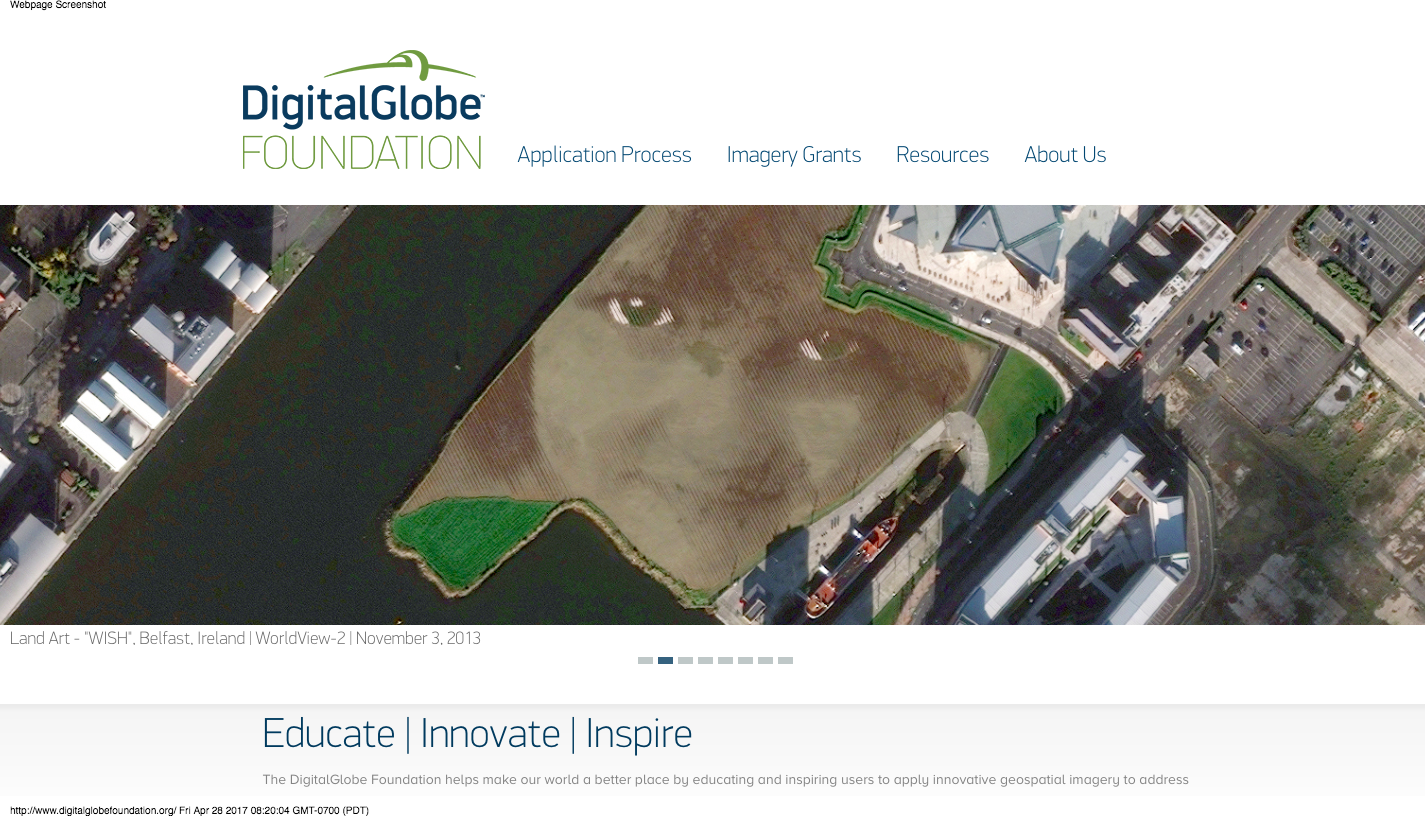
Task: Click the 'Land Art - WISH, Belfast' caption
Action: pyautogui.click(x=245, y=638)
